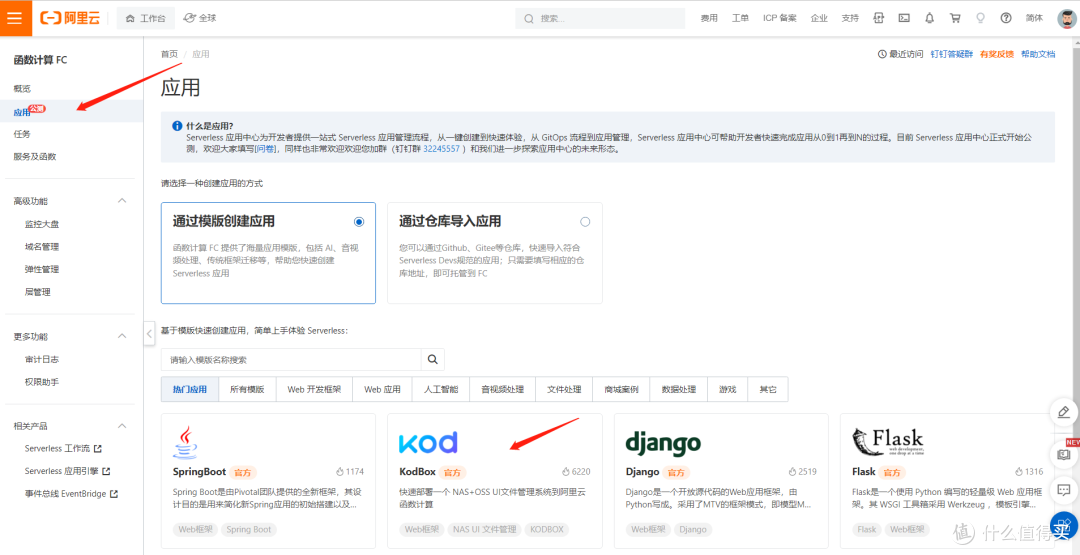Click the Alibaba Cloud logo
The height and width of the screenshot is (555, 1080).
click(70, 18)
